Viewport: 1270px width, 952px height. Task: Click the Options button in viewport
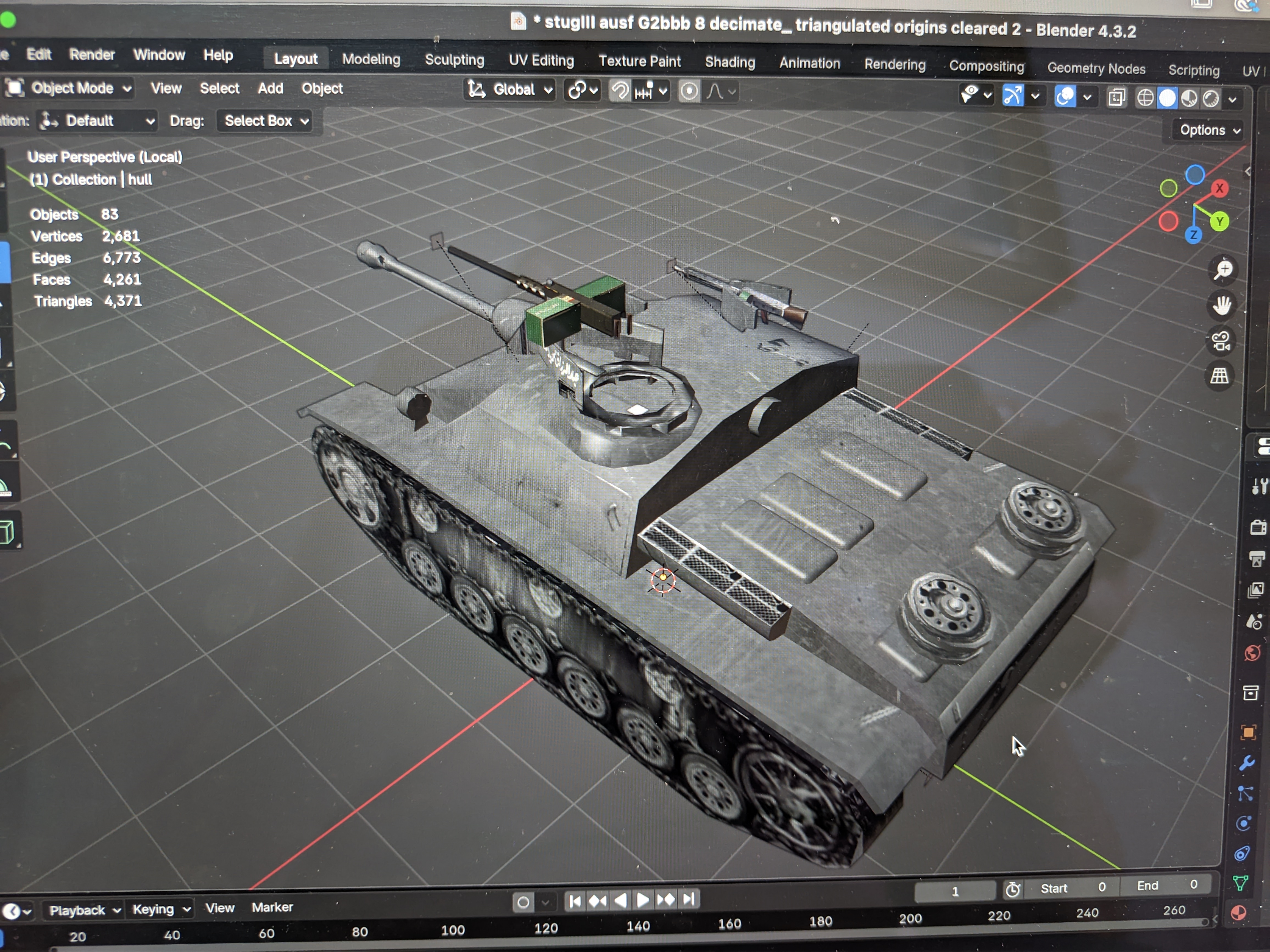pos(1208,130)
